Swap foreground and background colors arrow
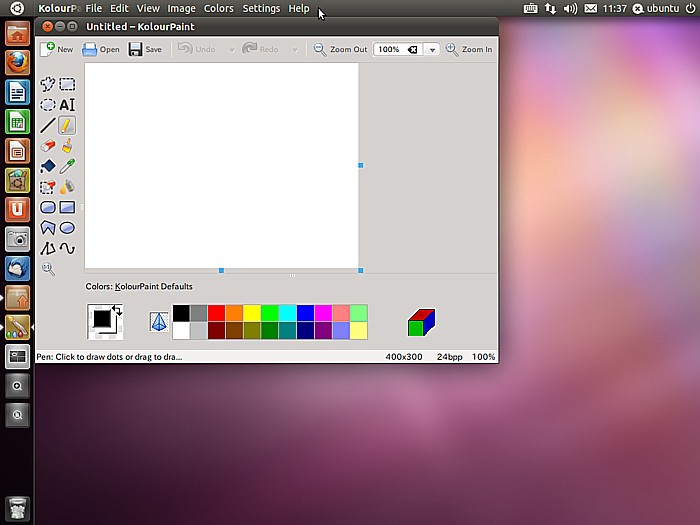The width and height of the screenshot is (700, 525). [117, 310]
